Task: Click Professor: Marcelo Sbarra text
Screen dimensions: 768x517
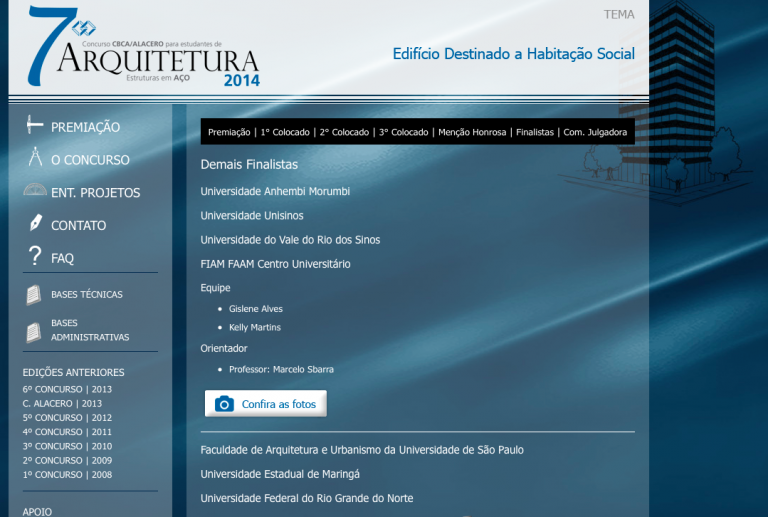Action: pyautogui.click(x=281, y=370)
